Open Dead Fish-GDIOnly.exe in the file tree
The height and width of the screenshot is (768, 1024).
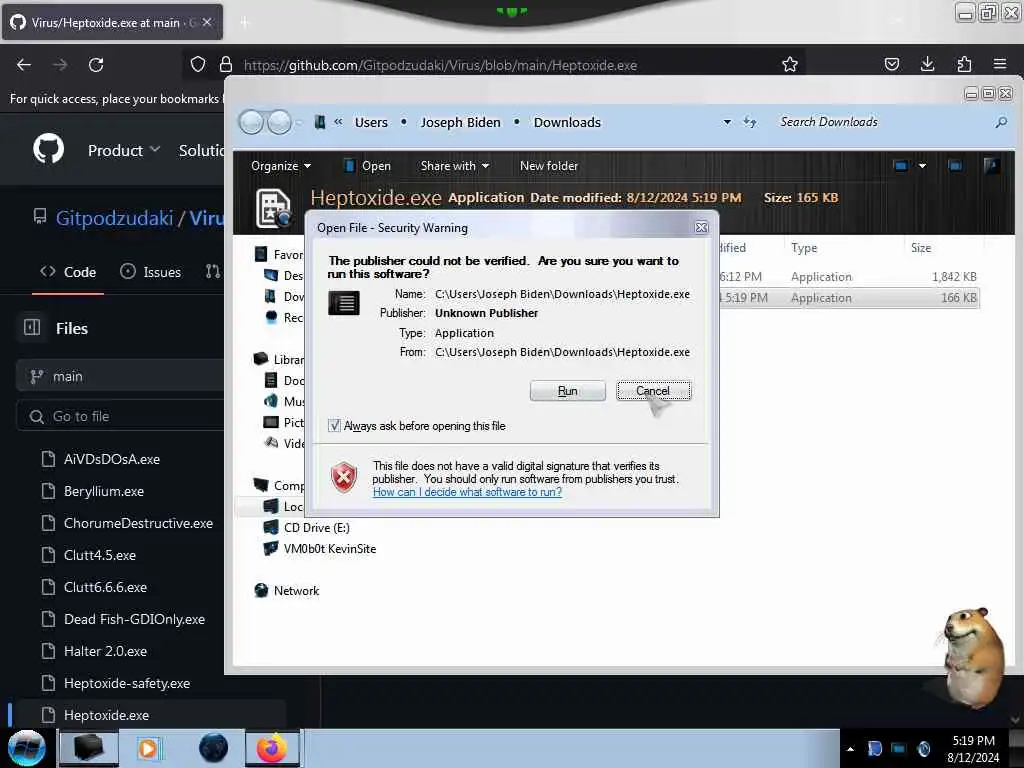click(x=135, y=619)
